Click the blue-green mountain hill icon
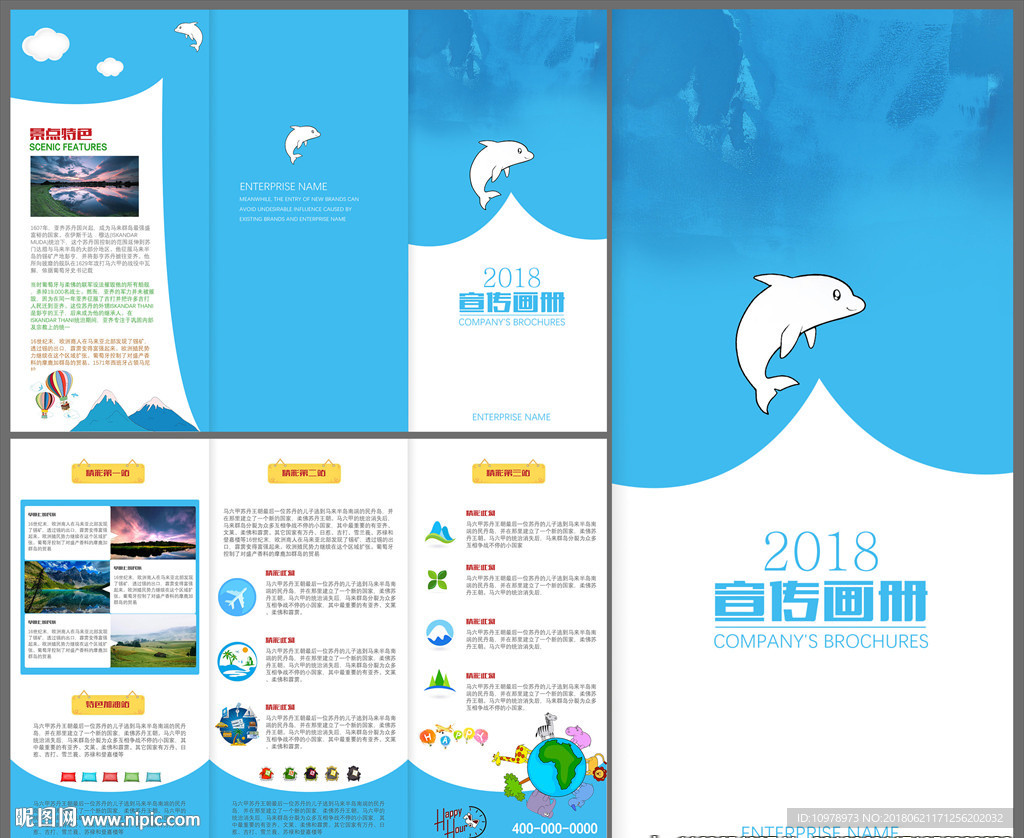This screenshot has width=1024, height=838. coord(440,532)
